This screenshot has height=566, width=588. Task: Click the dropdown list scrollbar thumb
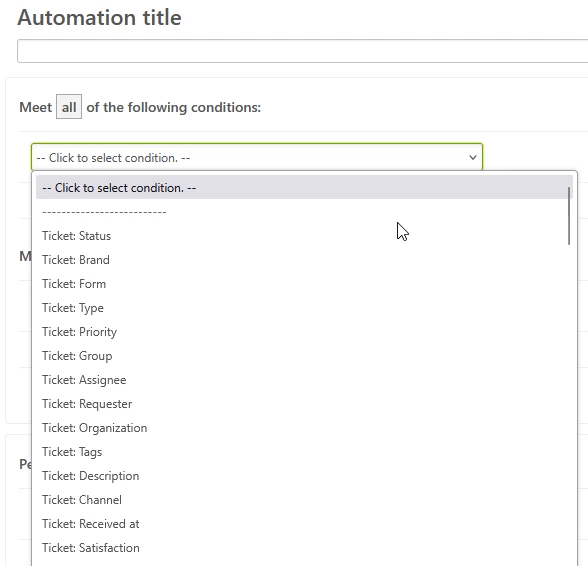pos(569,216)
